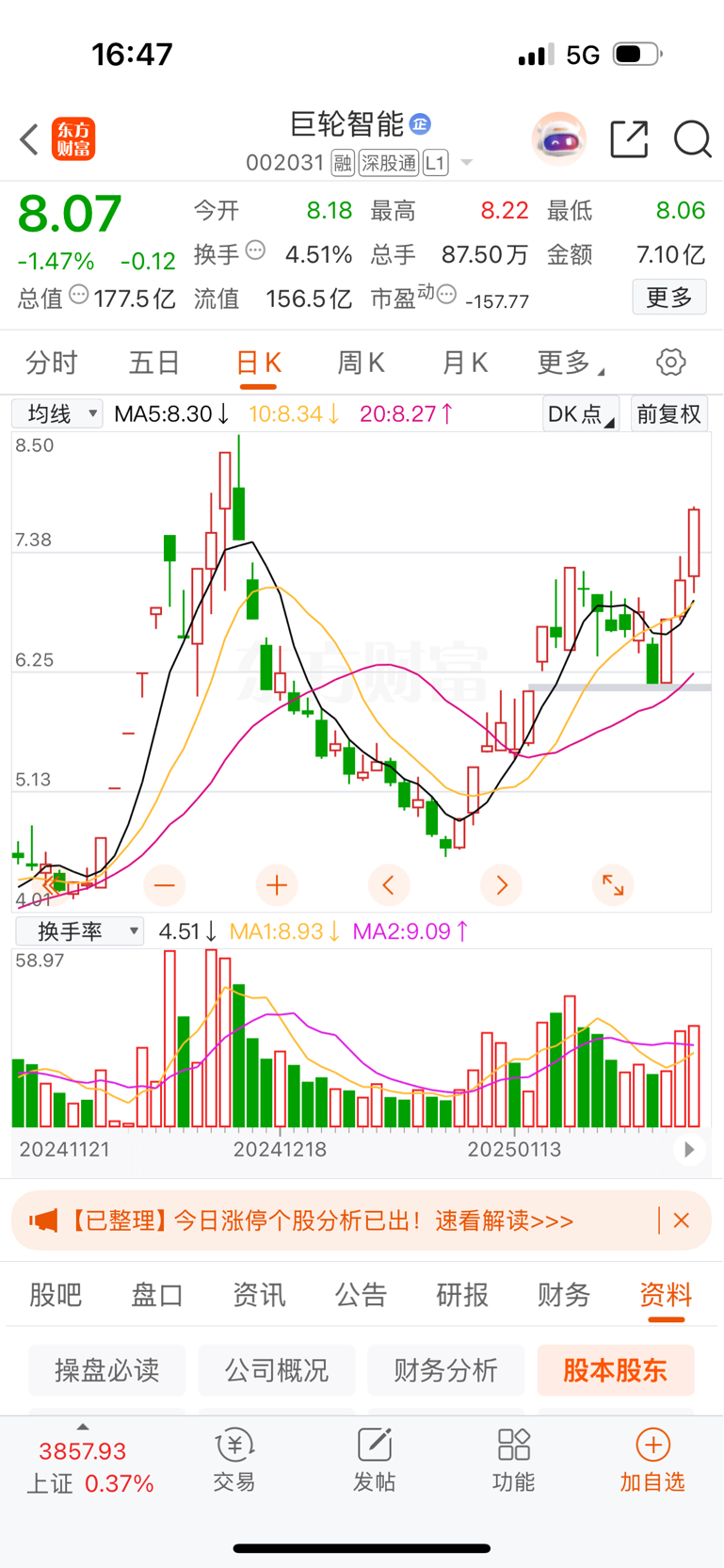This screenshot has width=724, height=1568.
Task: Open 发帖 post icon
Action: point(375,1461)
